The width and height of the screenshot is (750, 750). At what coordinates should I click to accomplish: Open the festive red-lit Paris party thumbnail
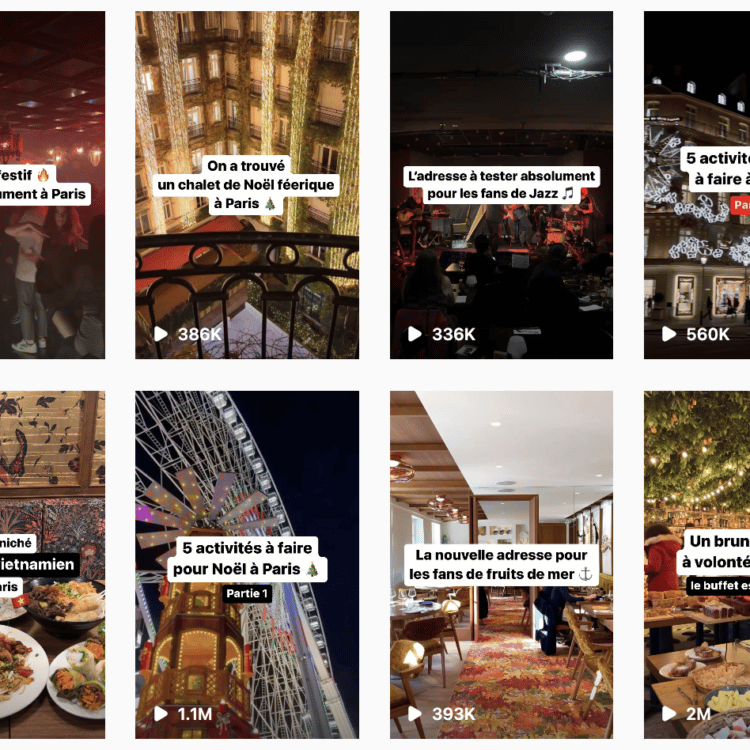(x=53, y=185)
